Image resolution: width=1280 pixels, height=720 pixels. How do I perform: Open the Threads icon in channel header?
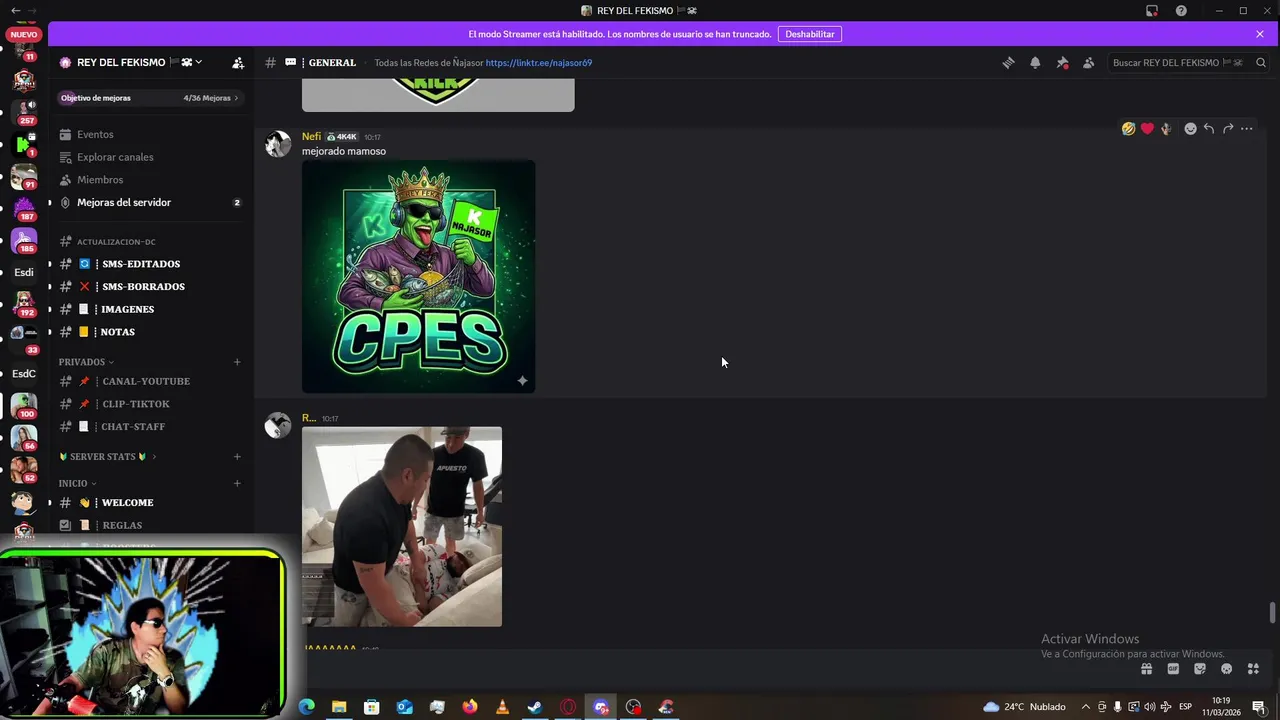pyautogui.click(x=1009, y=62)
